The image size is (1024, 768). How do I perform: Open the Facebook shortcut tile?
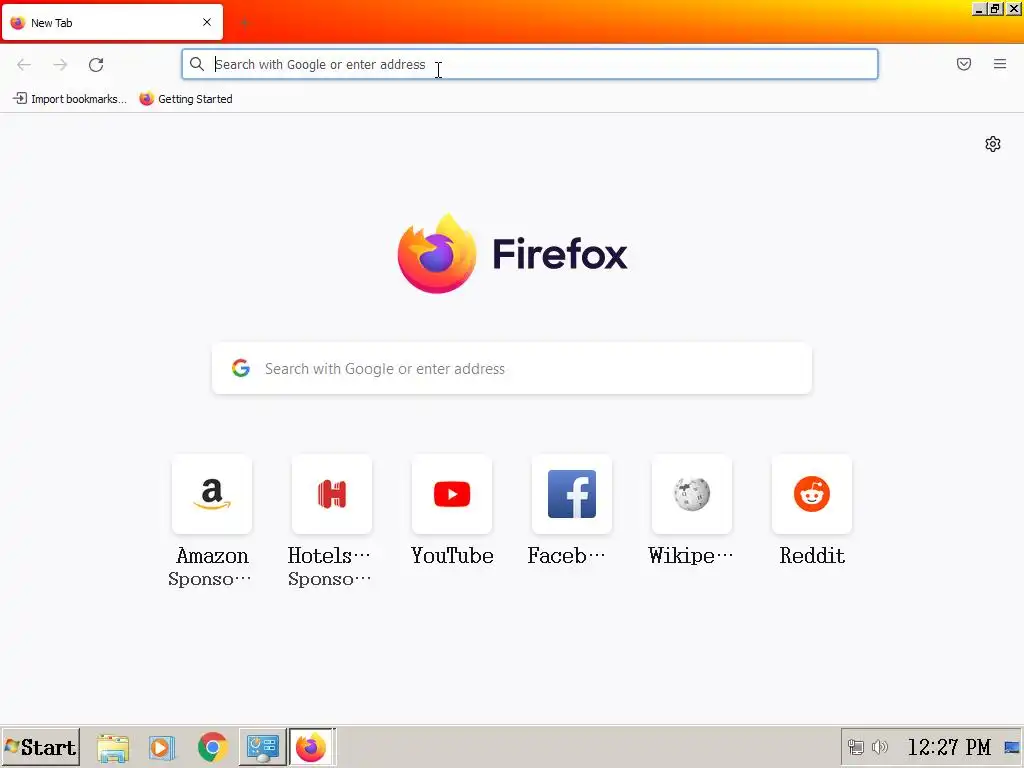[571, 494]
